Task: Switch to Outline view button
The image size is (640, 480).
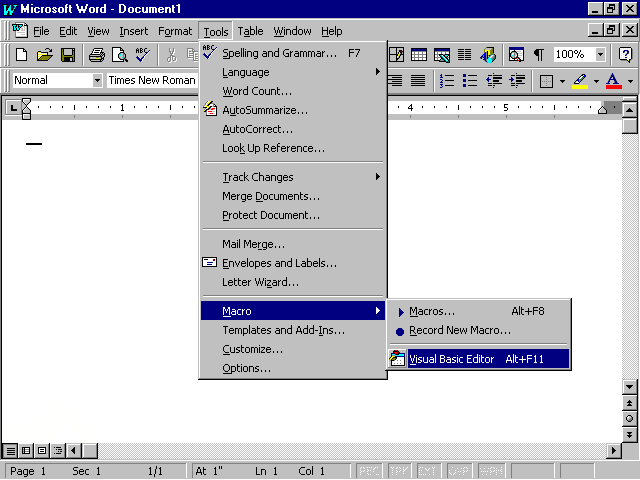Action: 58,451
